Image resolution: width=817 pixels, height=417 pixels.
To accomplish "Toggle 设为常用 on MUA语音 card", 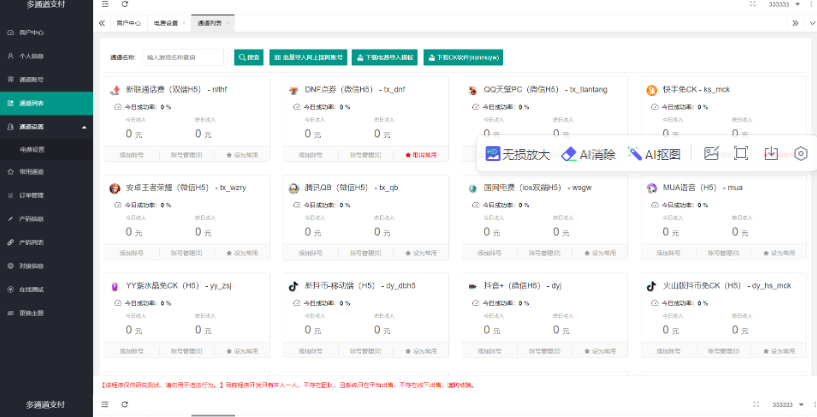I will pyautogui.click(x=779, y=253).
